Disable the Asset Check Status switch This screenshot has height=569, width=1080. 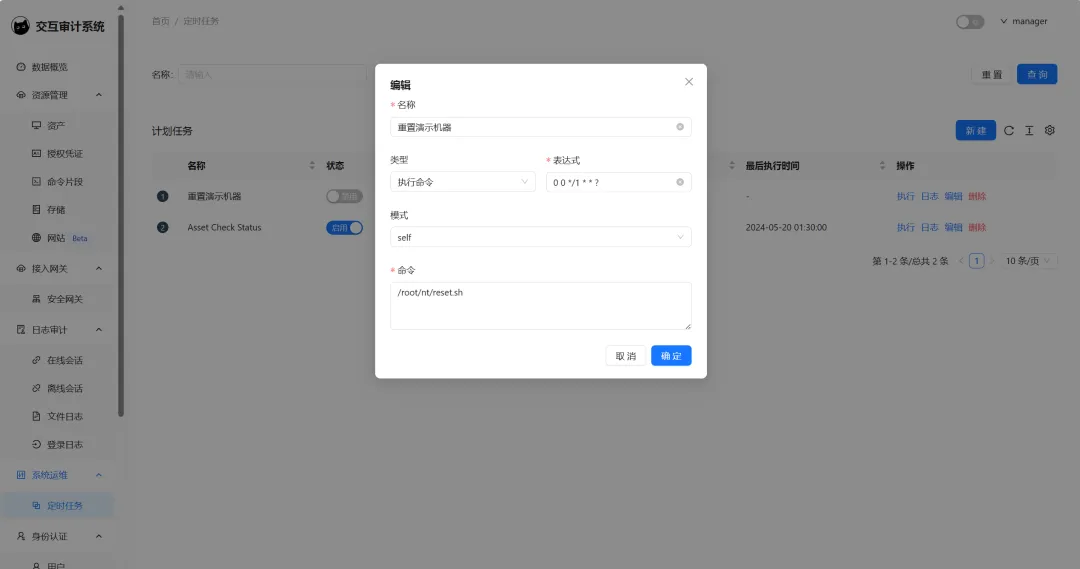tap(344, 228)
